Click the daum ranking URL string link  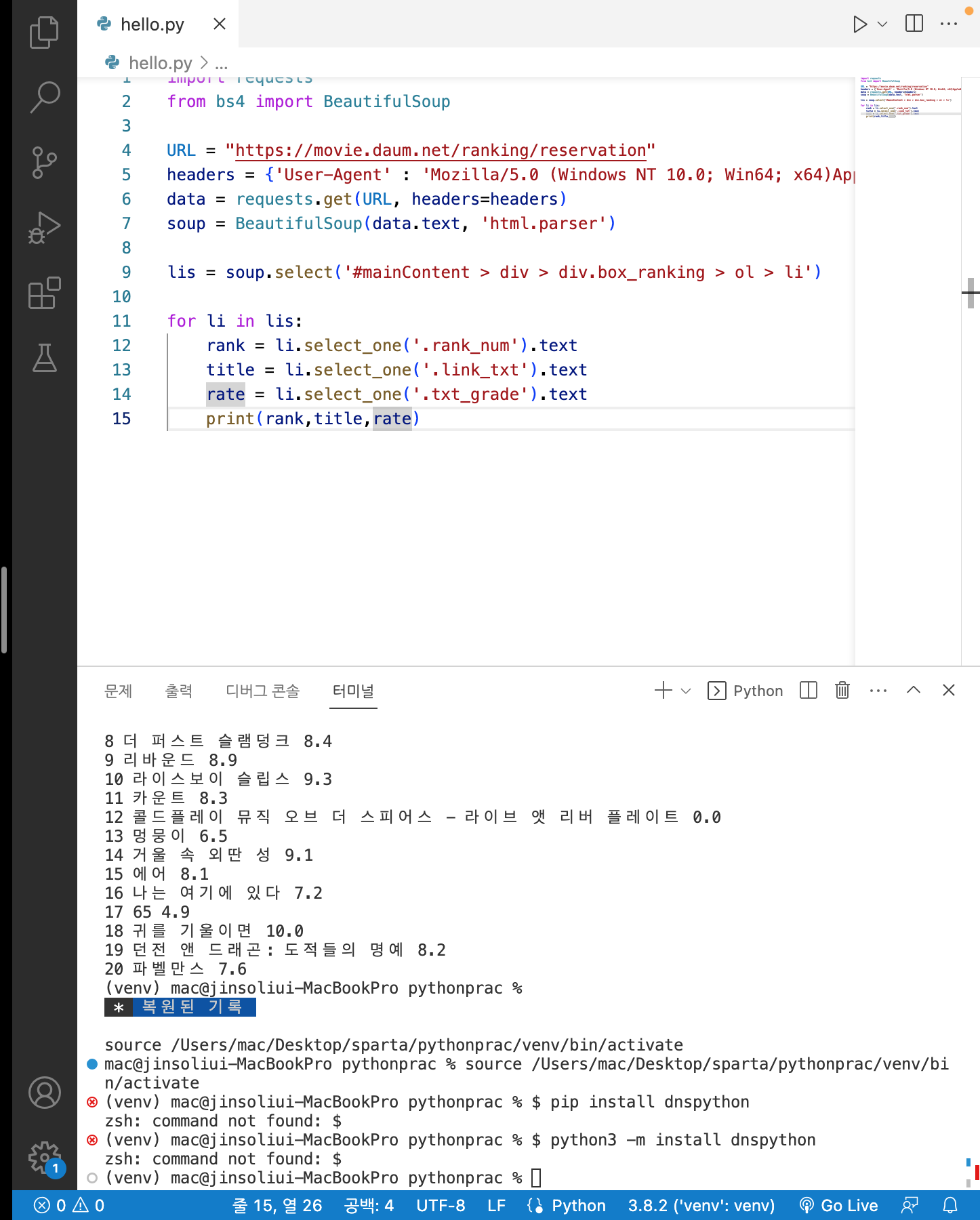pyautogui.click(x=441, y=150)
